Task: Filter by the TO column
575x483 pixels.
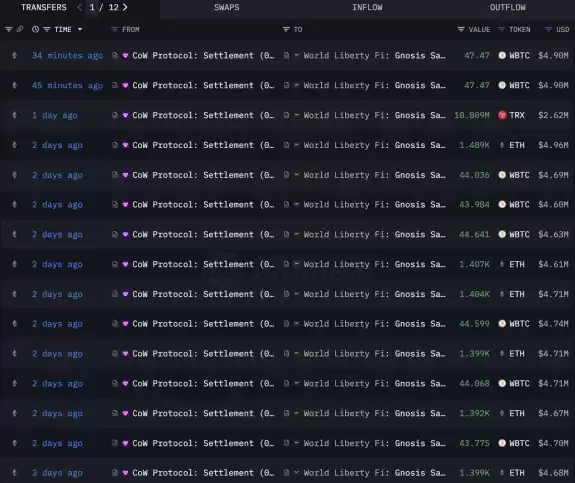Action: [286, 29]
